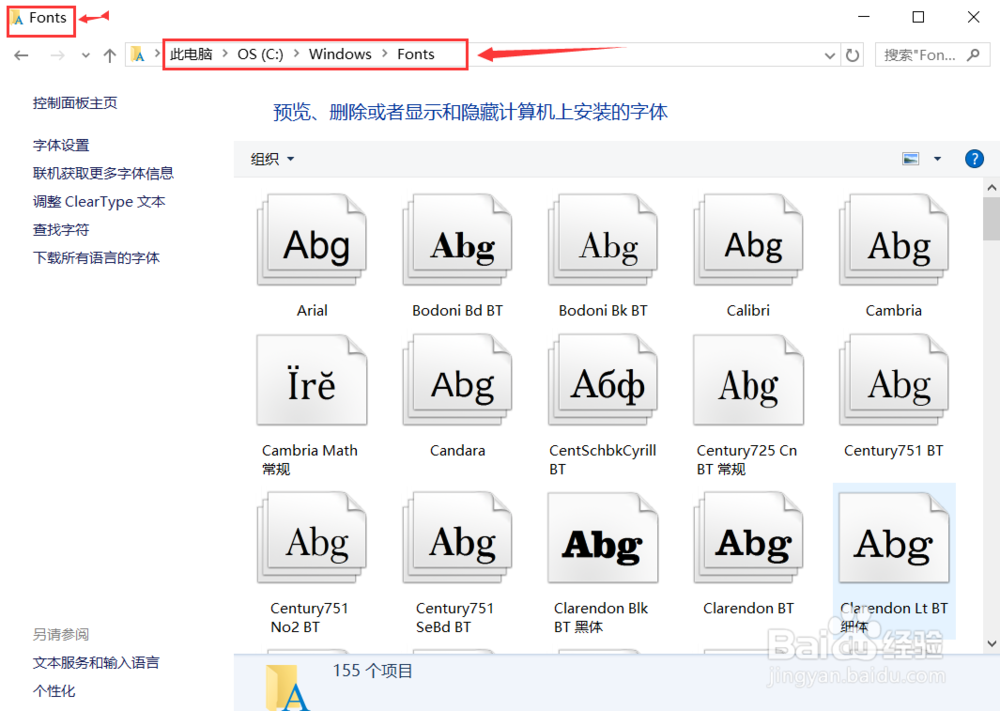Navigate to OS (C:) in breadcrumb
Image resolution: width=1000 pixels, height=711 pixels.
[x=261, y=54]
